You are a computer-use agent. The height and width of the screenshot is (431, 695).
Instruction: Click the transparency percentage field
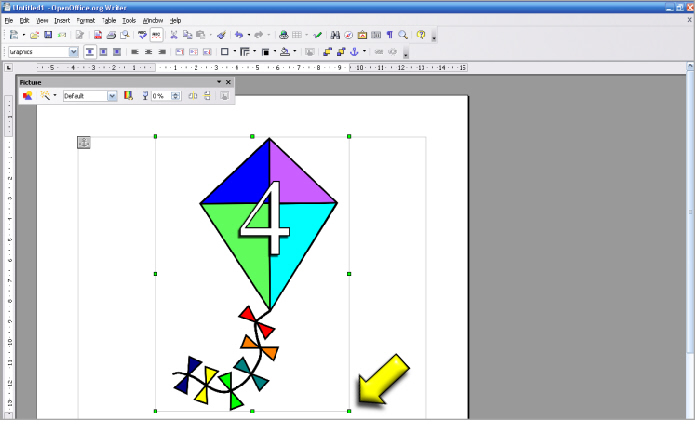point(159,96)
